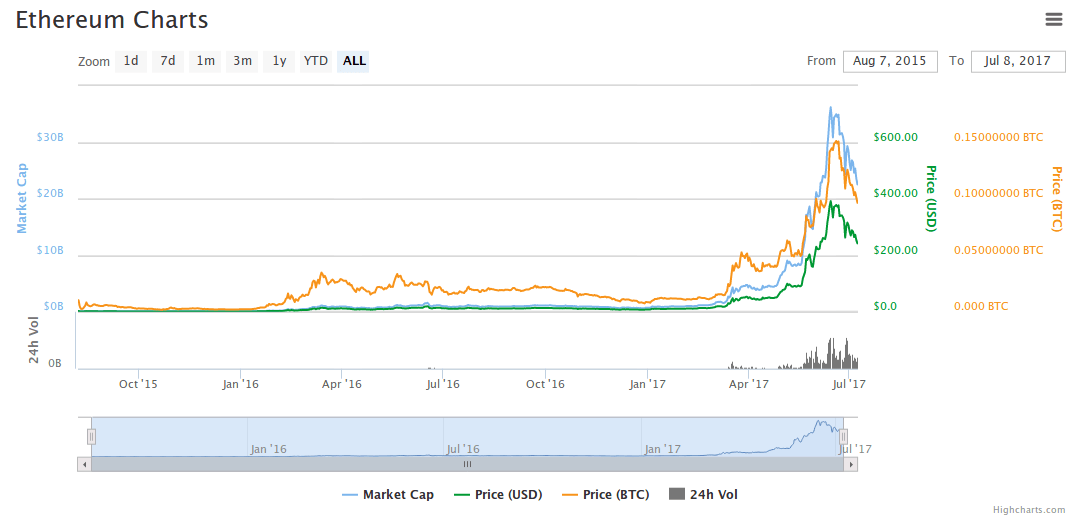Edit the To date field
Viewport: 1074px width, 527px height.
[1018, 61]
